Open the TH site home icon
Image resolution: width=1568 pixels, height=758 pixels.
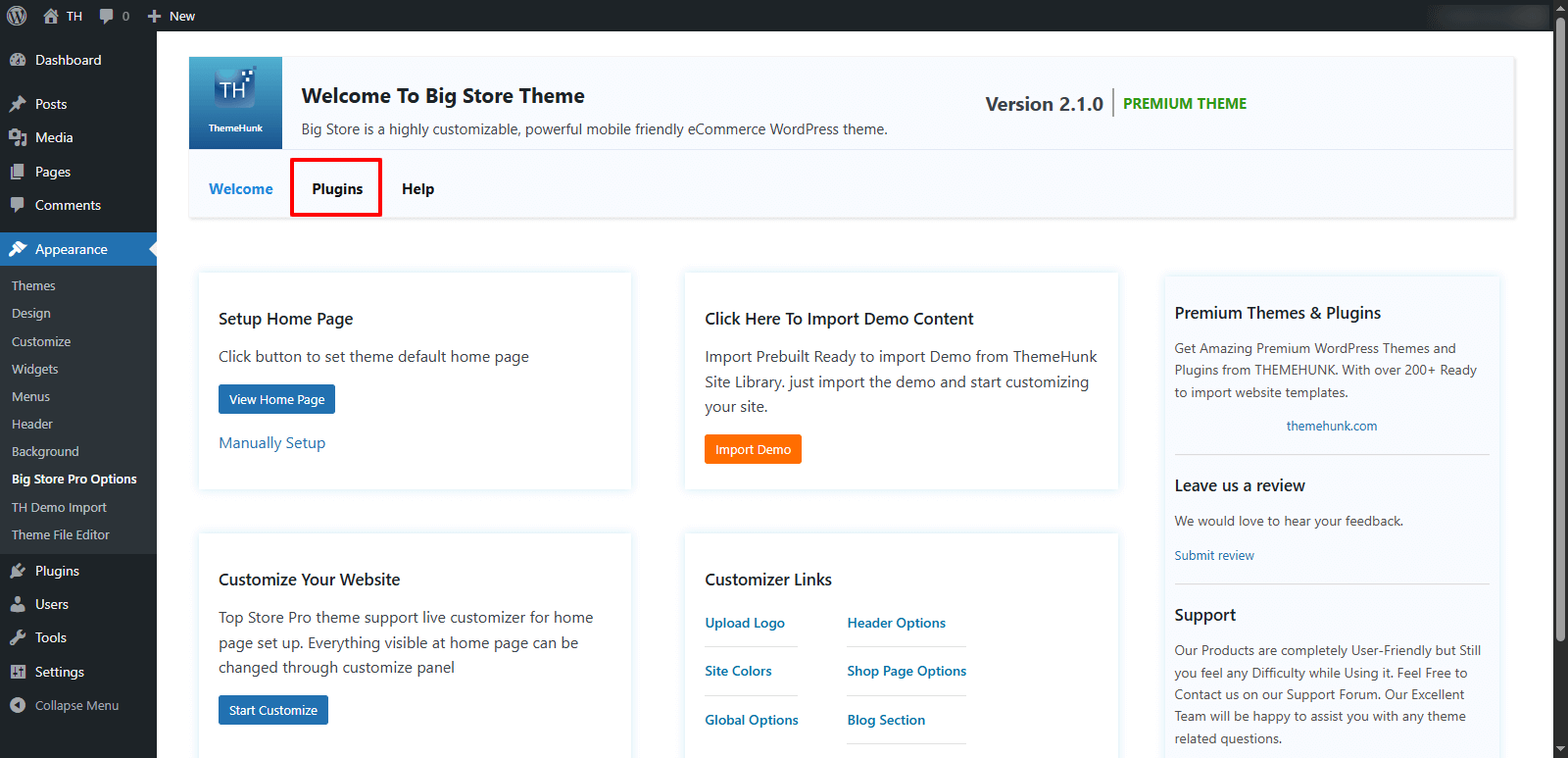coord(51,16)
